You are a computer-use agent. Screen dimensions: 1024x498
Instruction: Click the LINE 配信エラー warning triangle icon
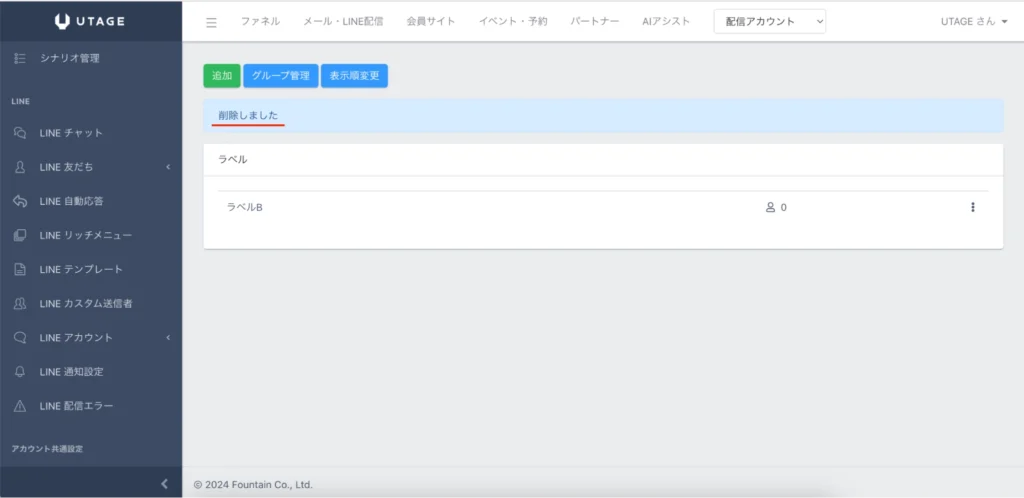(x=20, y=406)
